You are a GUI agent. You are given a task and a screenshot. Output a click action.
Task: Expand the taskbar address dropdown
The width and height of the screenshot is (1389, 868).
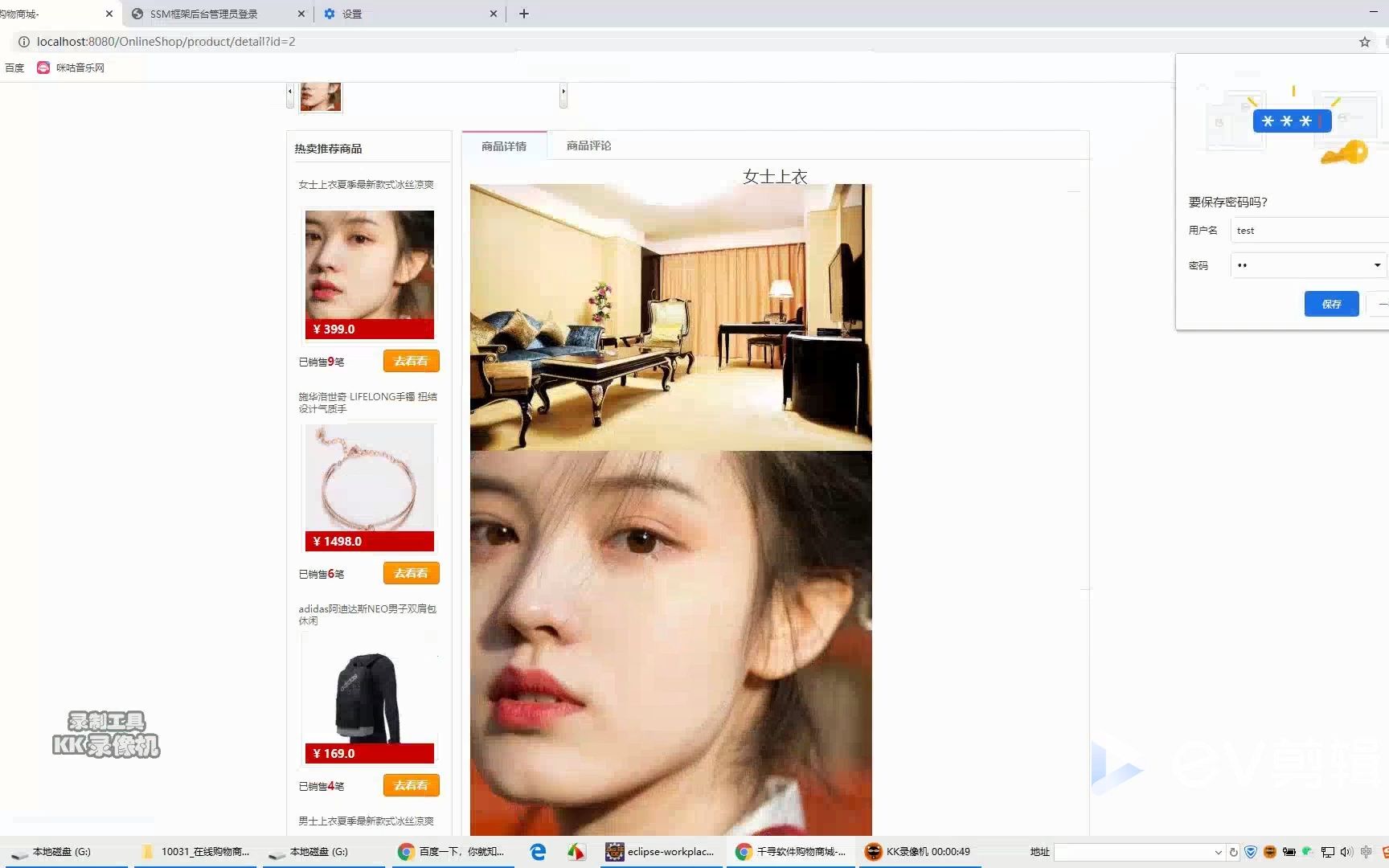click(1218, 852)
